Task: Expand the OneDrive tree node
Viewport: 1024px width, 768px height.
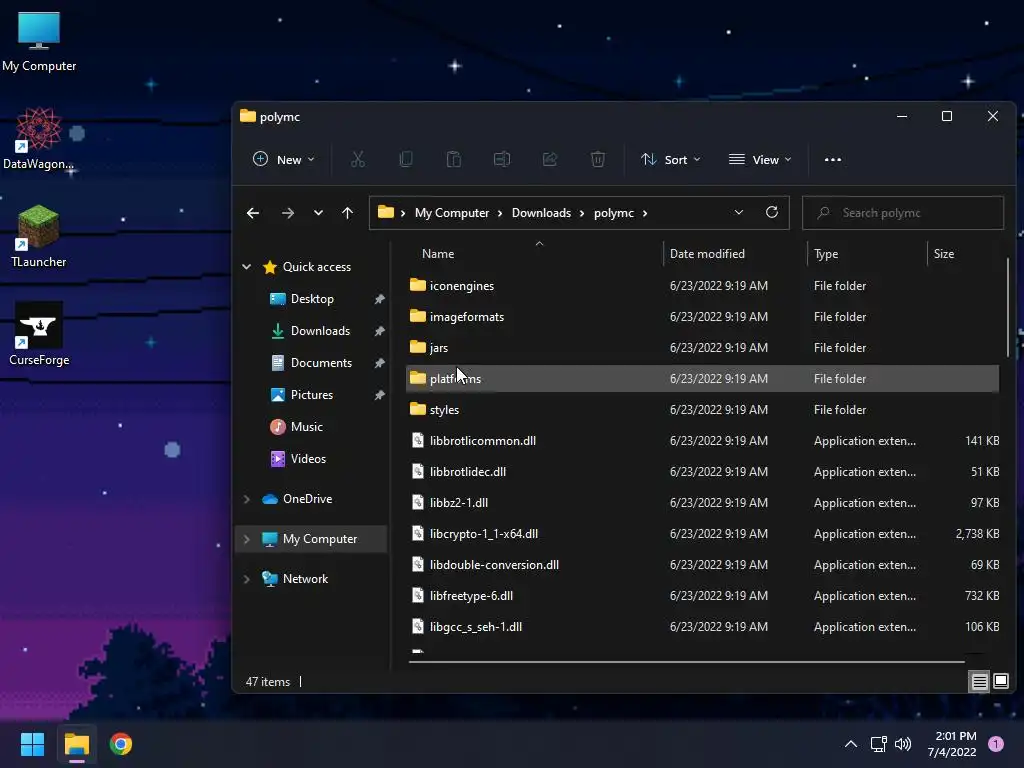Action: 247,499
